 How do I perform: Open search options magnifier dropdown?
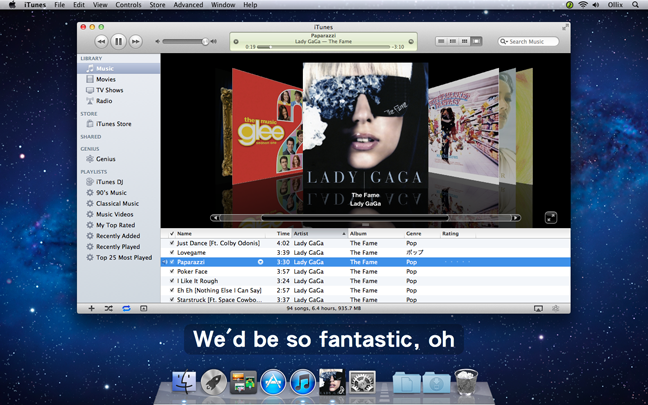pos(503,41)
